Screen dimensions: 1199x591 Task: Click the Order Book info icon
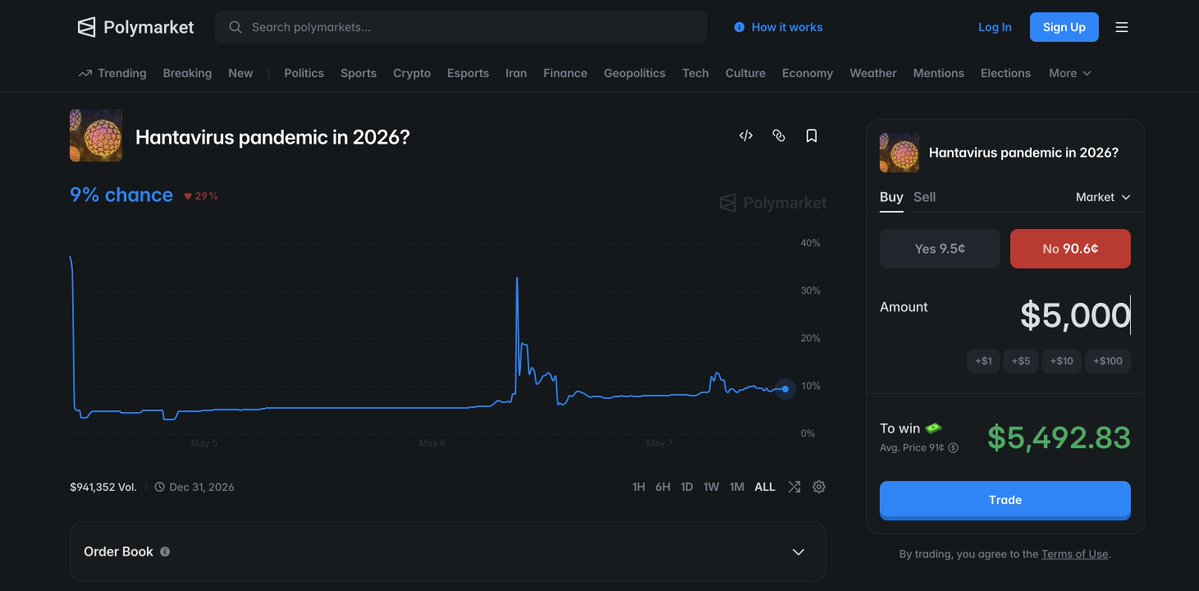[x=164, y=552]
